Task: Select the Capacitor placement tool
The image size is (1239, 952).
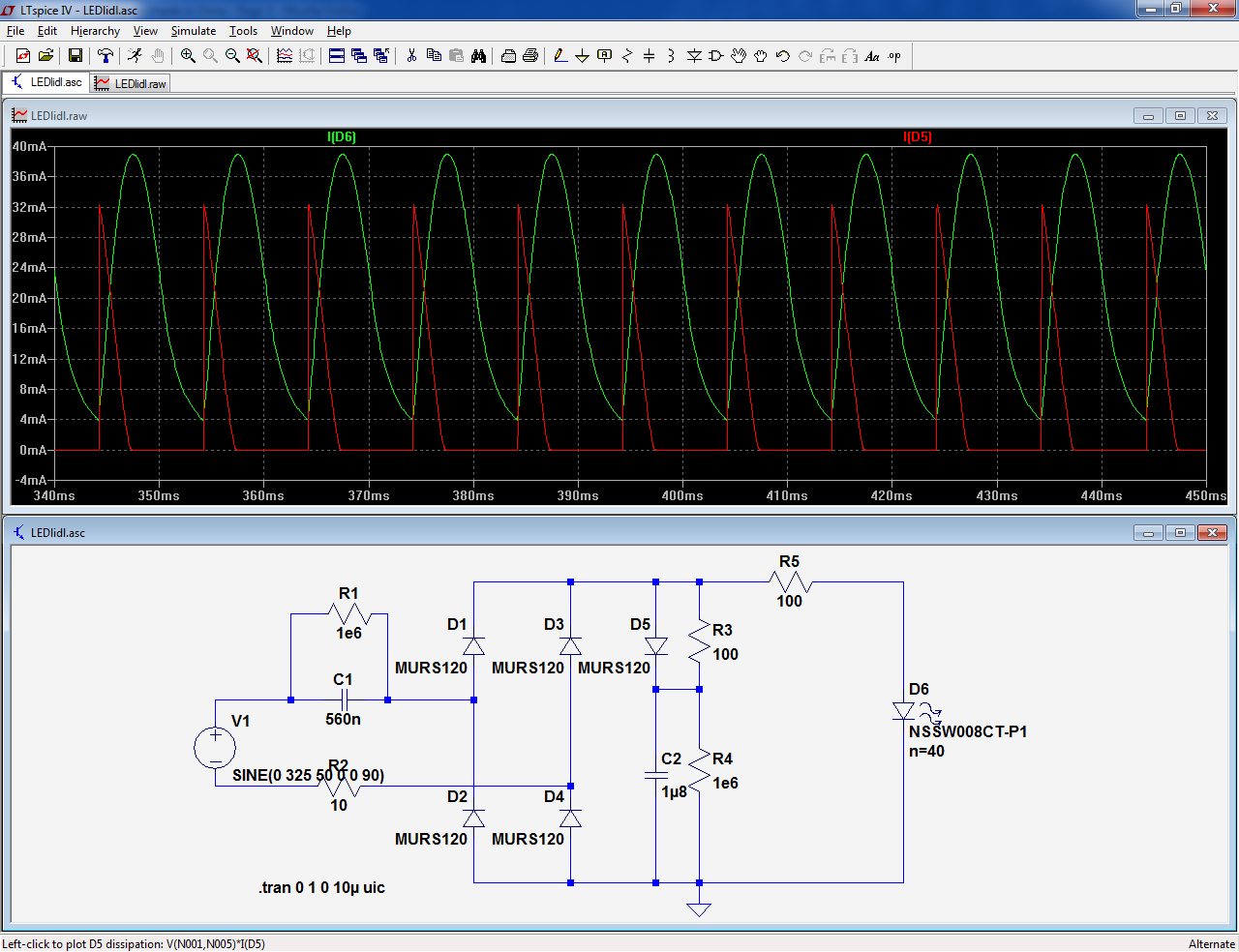Action: pyautogui.click(x=649, y=56)
